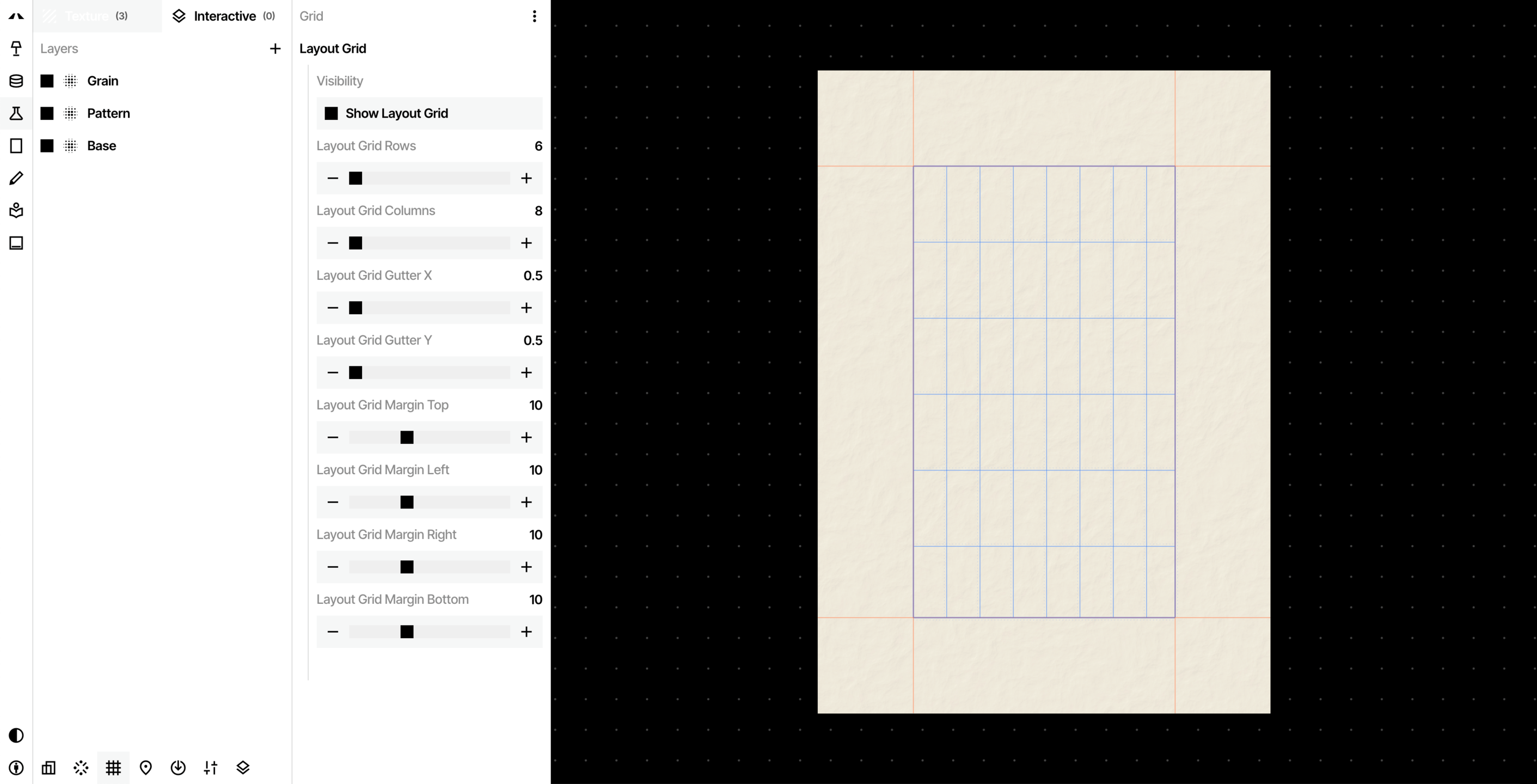Image resolution: width=1537 pixels, height=784 pixels.
Task: Toggle the half-circle contrast theme icon
Action: [16, 735]
